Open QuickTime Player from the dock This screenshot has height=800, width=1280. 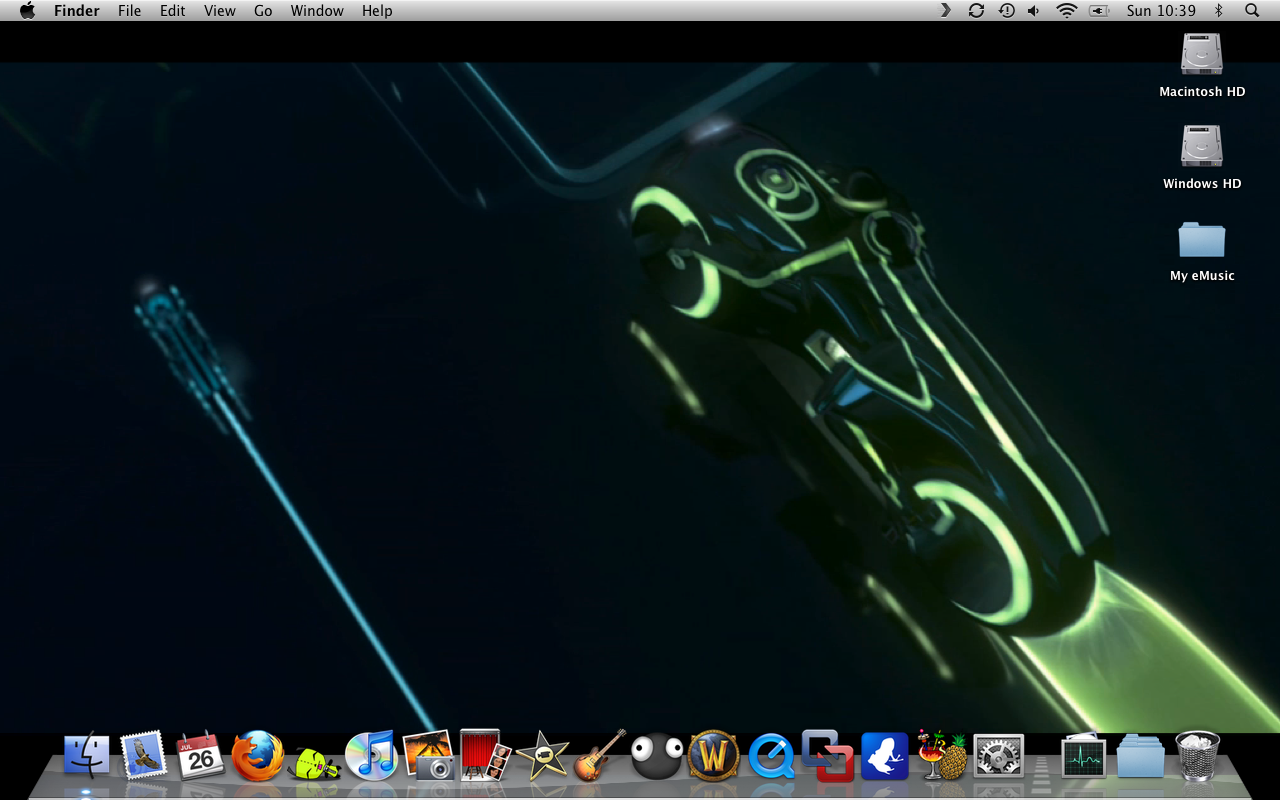click(770, 756)
